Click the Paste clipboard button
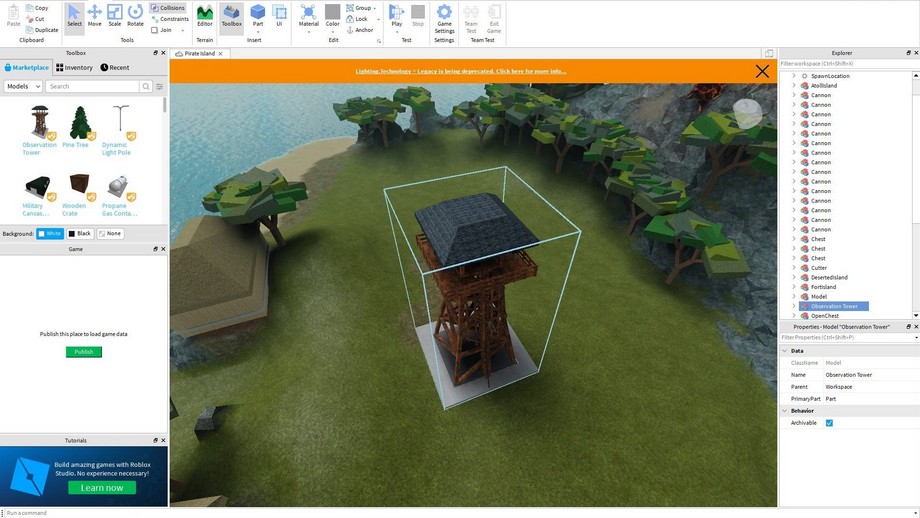This screenshot has width=920, height=518. tap(13, 16)
